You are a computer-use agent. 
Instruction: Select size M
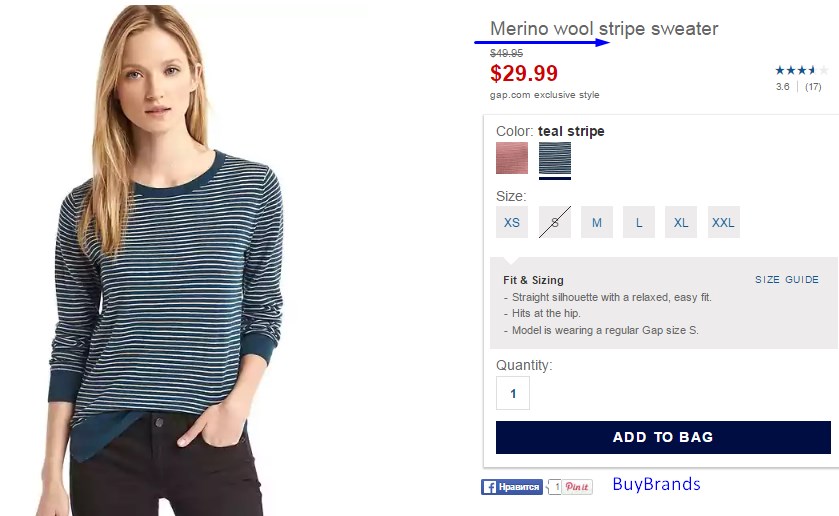[x=597, y=222]
